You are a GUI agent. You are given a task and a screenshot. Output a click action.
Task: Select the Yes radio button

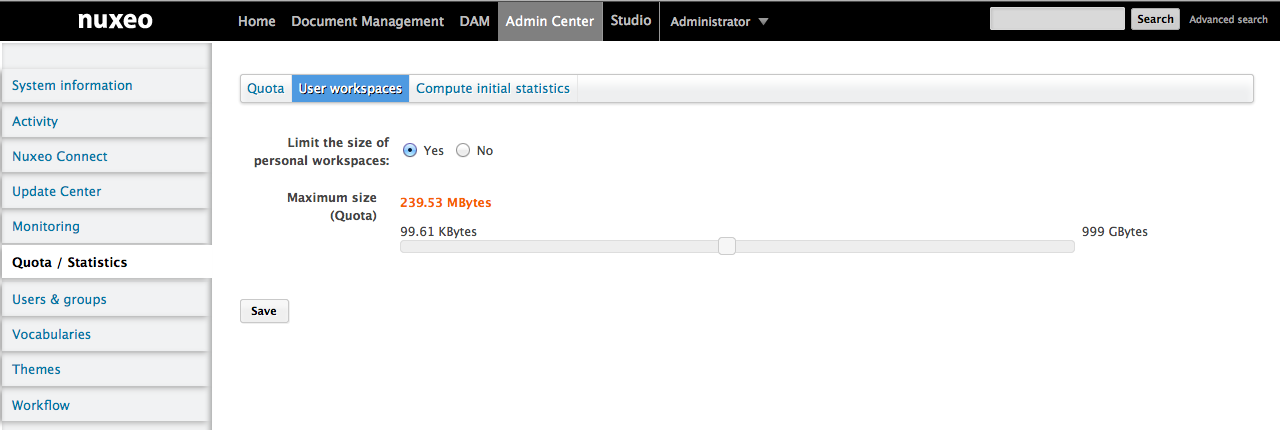pos(410,150)
